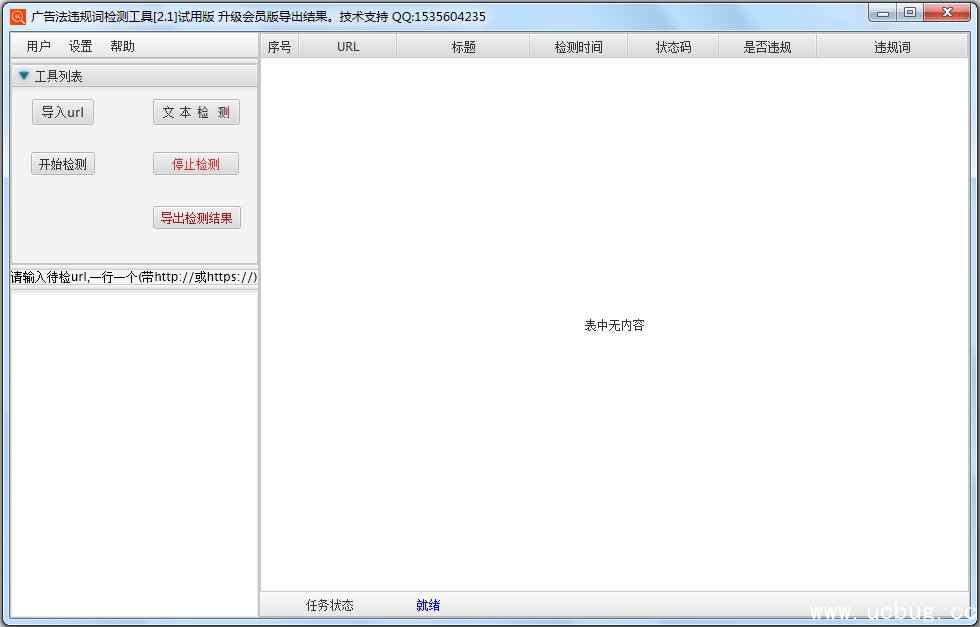980x627 pixels.
Task: Start detection with 开始检测 button
Action: (x=63, y=164)
